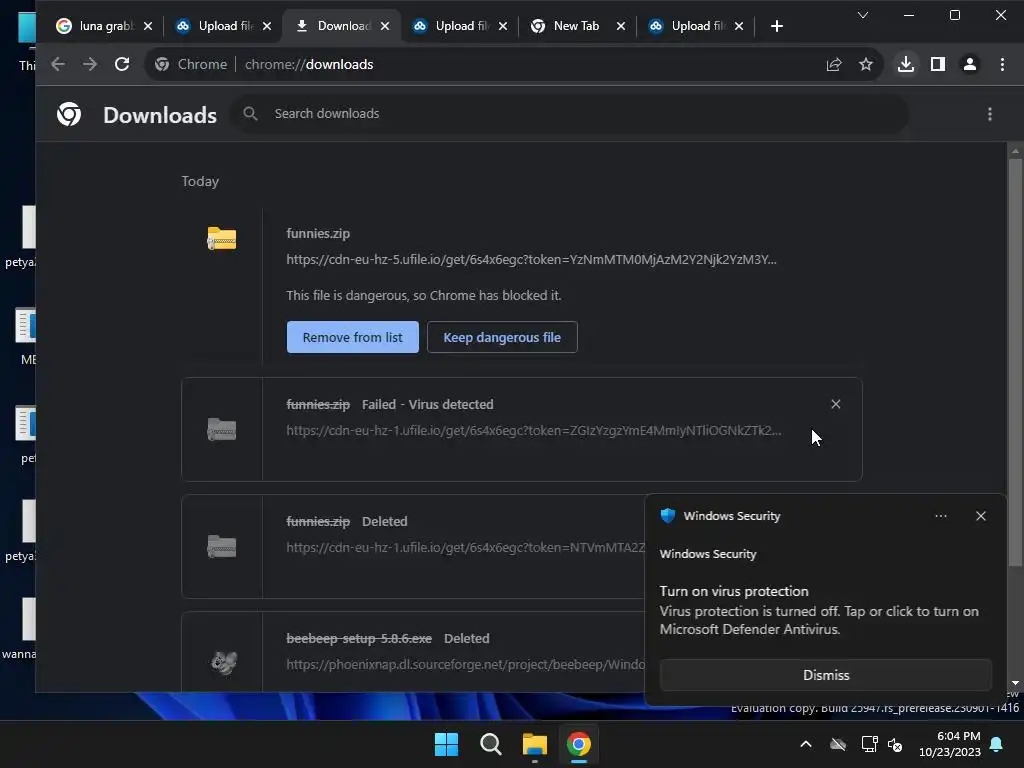Click the beebeep-setup file icon
The height and width of the screenshot is (768, 1024).
(223, 662)
